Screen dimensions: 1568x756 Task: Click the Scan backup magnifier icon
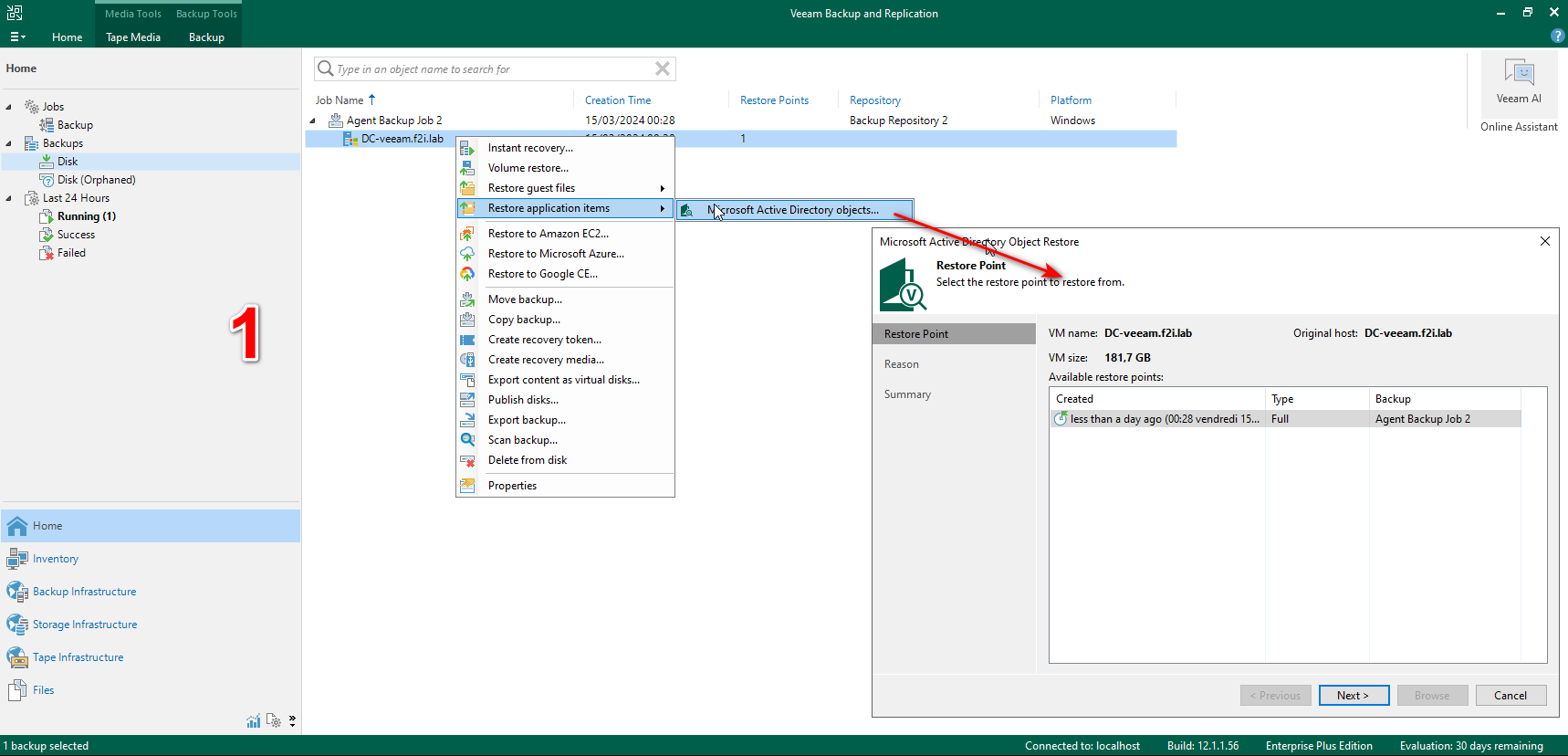coord(467,440)
